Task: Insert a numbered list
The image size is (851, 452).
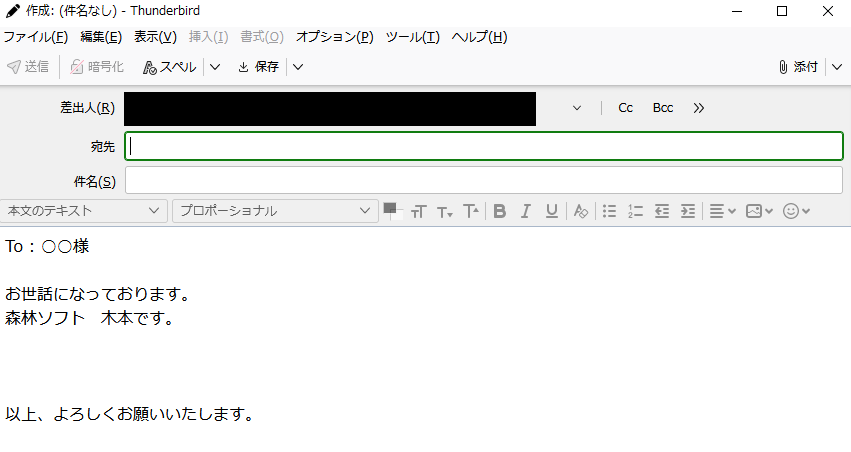Action: [636, 211]
